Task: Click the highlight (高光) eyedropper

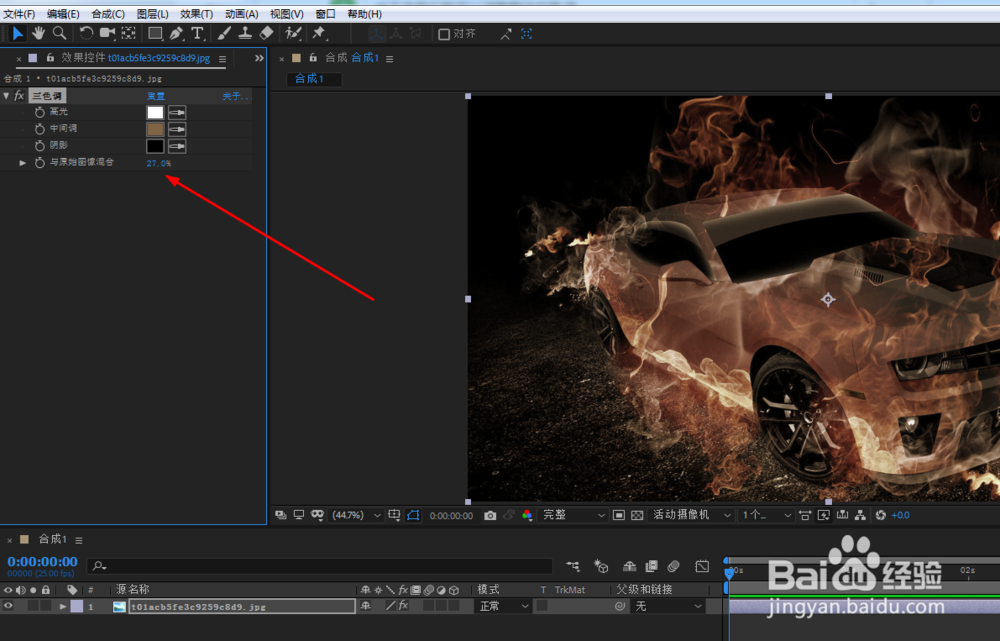Action: [x=177, y=112]
